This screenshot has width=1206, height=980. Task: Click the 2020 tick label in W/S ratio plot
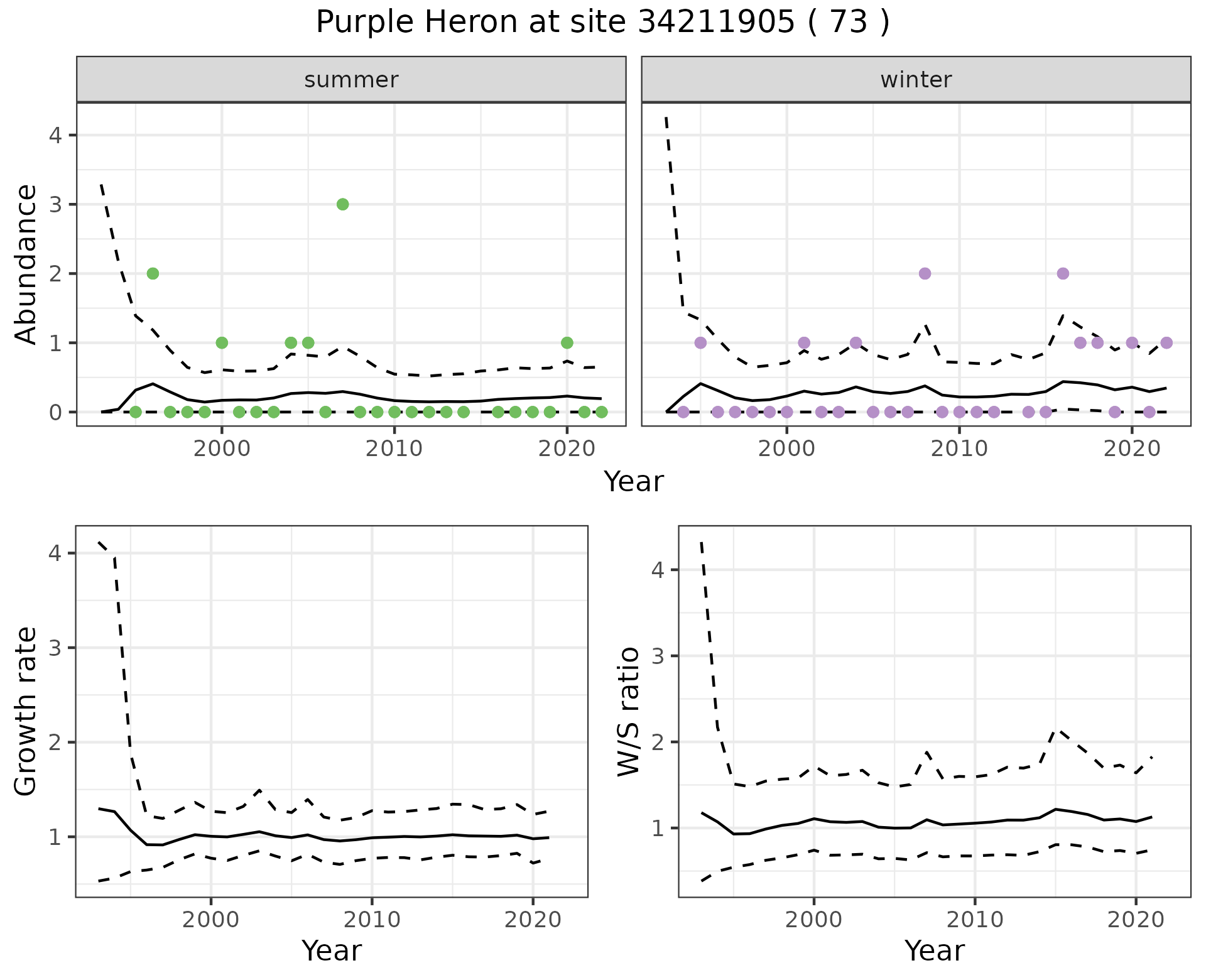1136,920
